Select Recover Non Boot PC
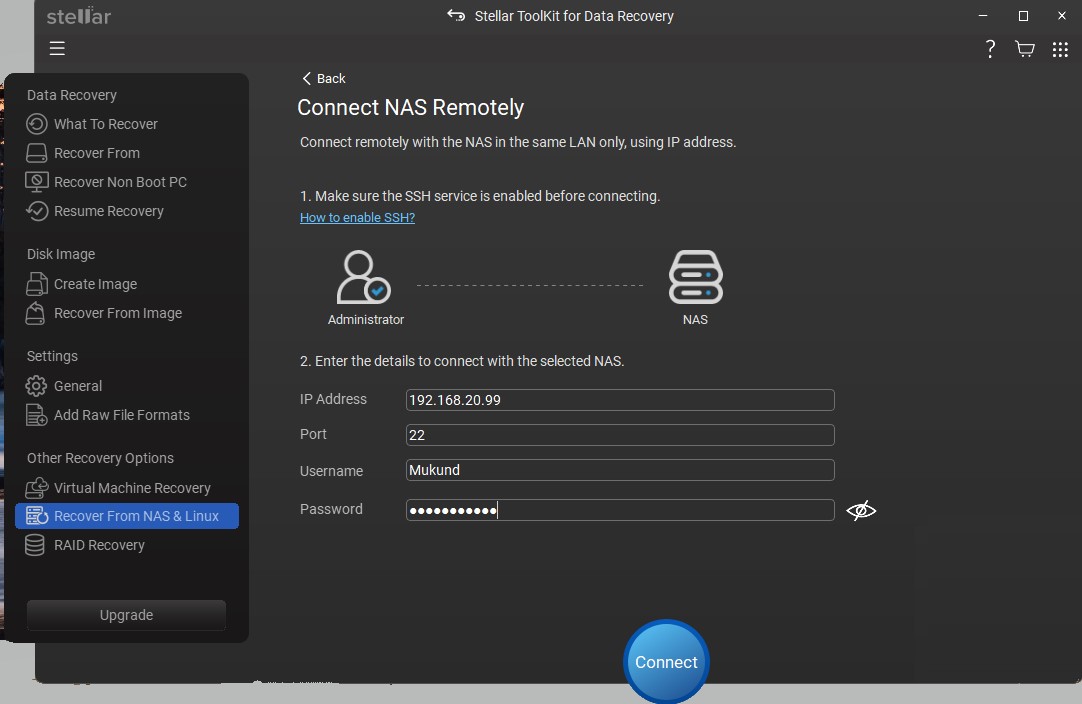The image size is (1082, 704). tap(120, 182)
